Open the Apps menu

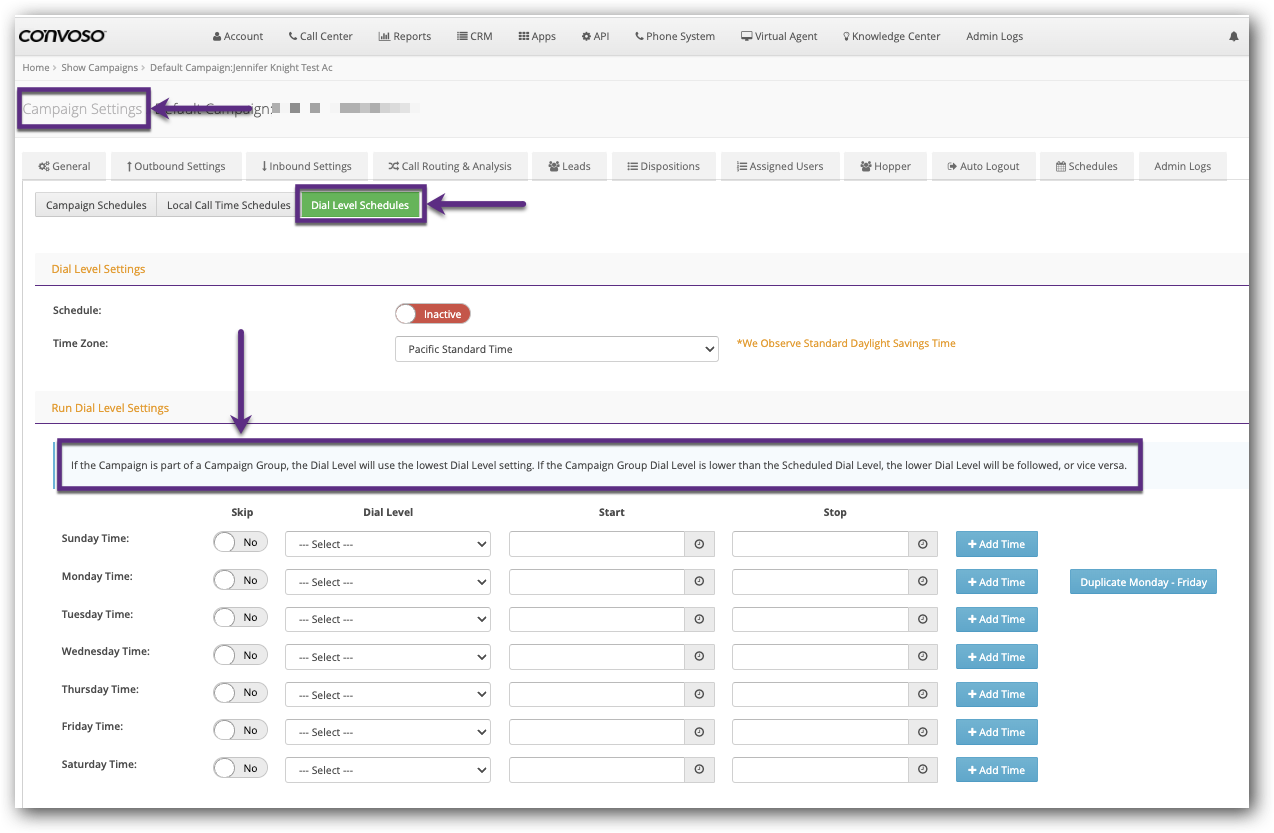click(x=537, y=36)
